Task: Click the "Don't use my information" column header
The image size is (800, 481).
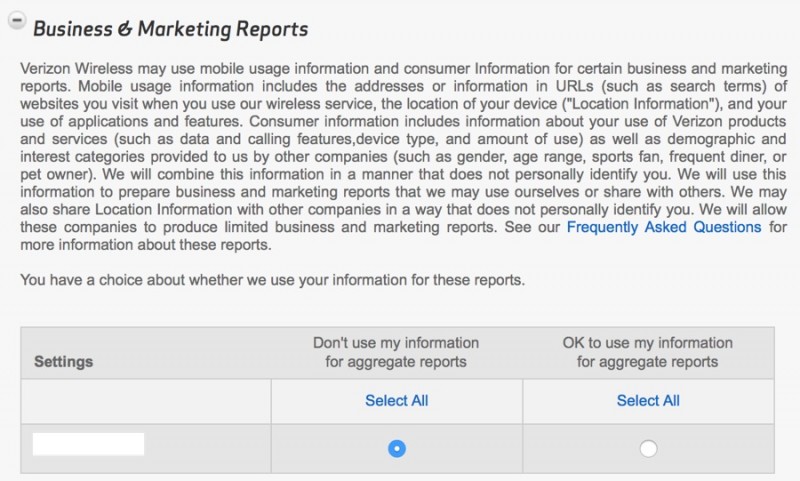Action: tap(396, 352)
